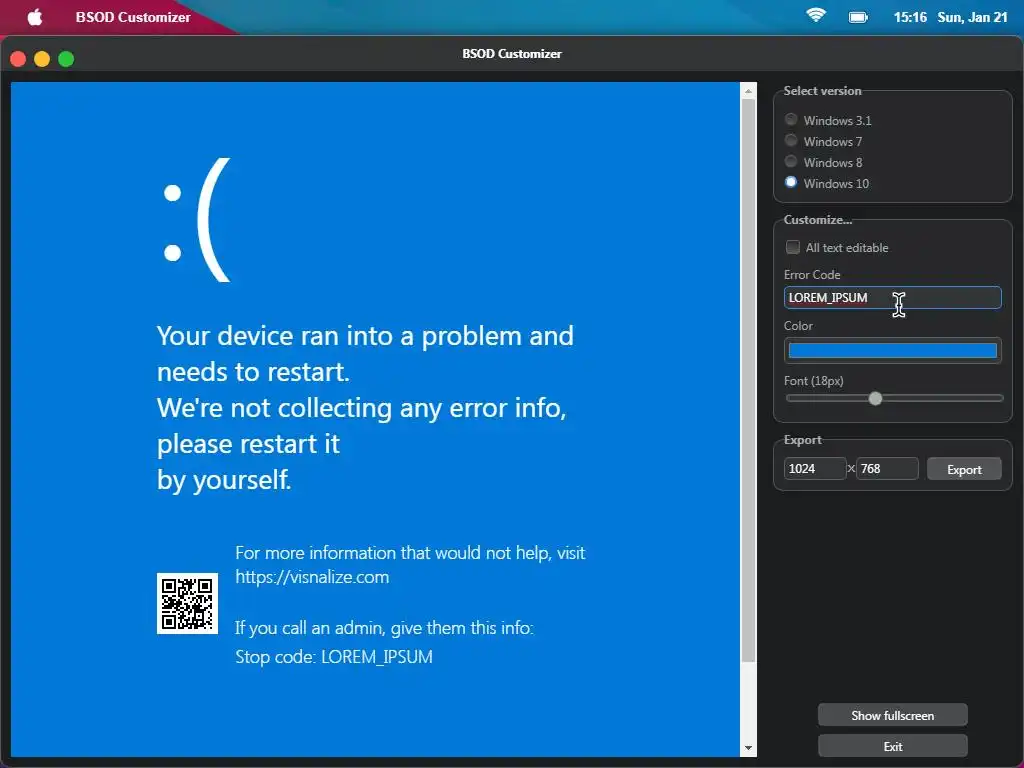Viewport: 1024px width, 768px height.
Task: Click the Exit button
Action: (892, 746)
